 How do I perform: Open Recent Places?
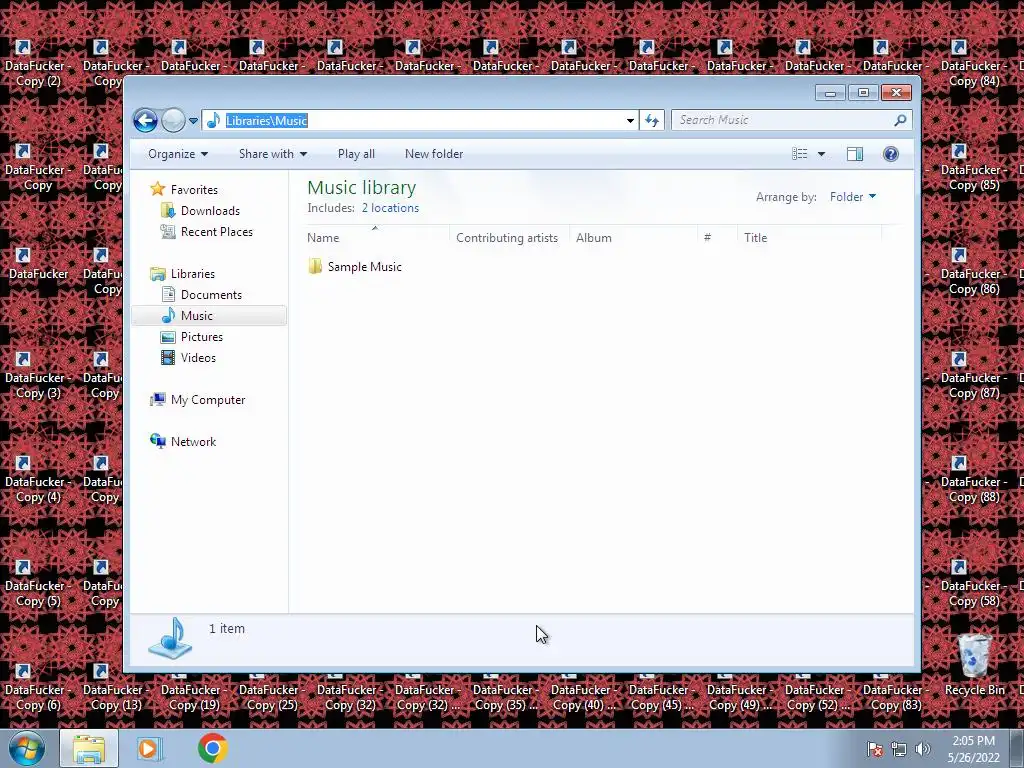tap(217, 232)
